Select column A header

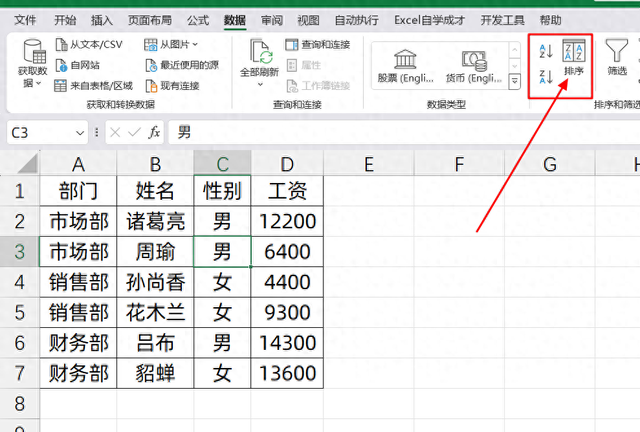pos(78,164)
